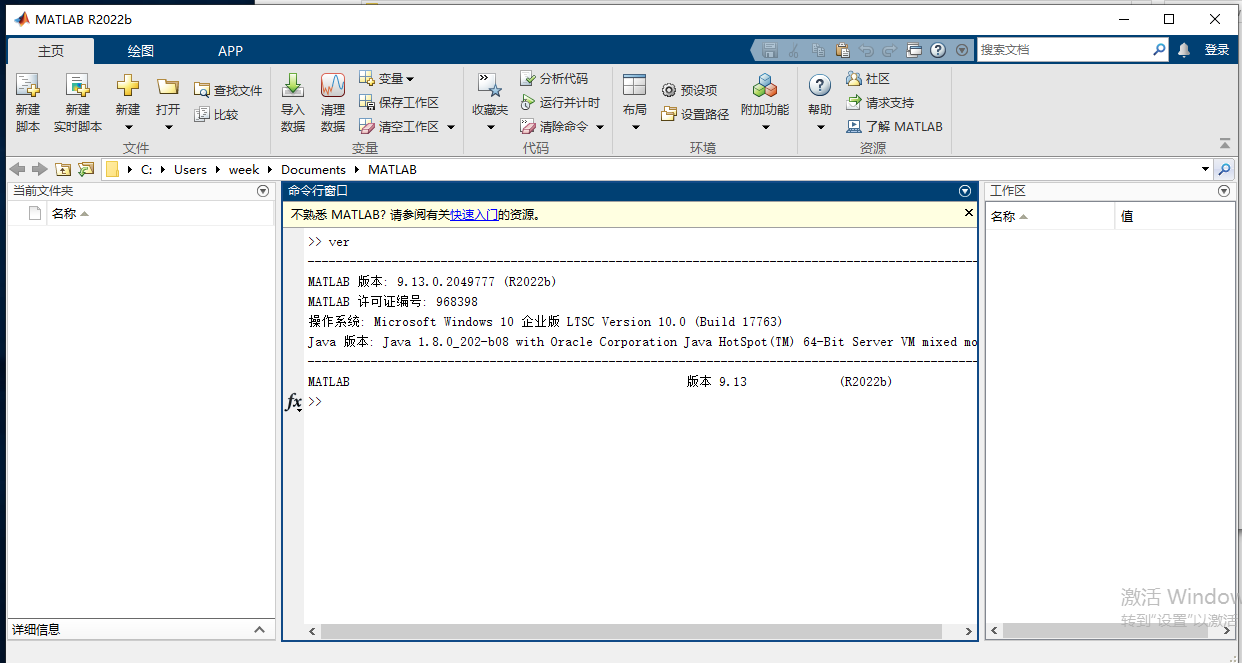
Task: Switch to the APP tab
Action: (230, 51)
